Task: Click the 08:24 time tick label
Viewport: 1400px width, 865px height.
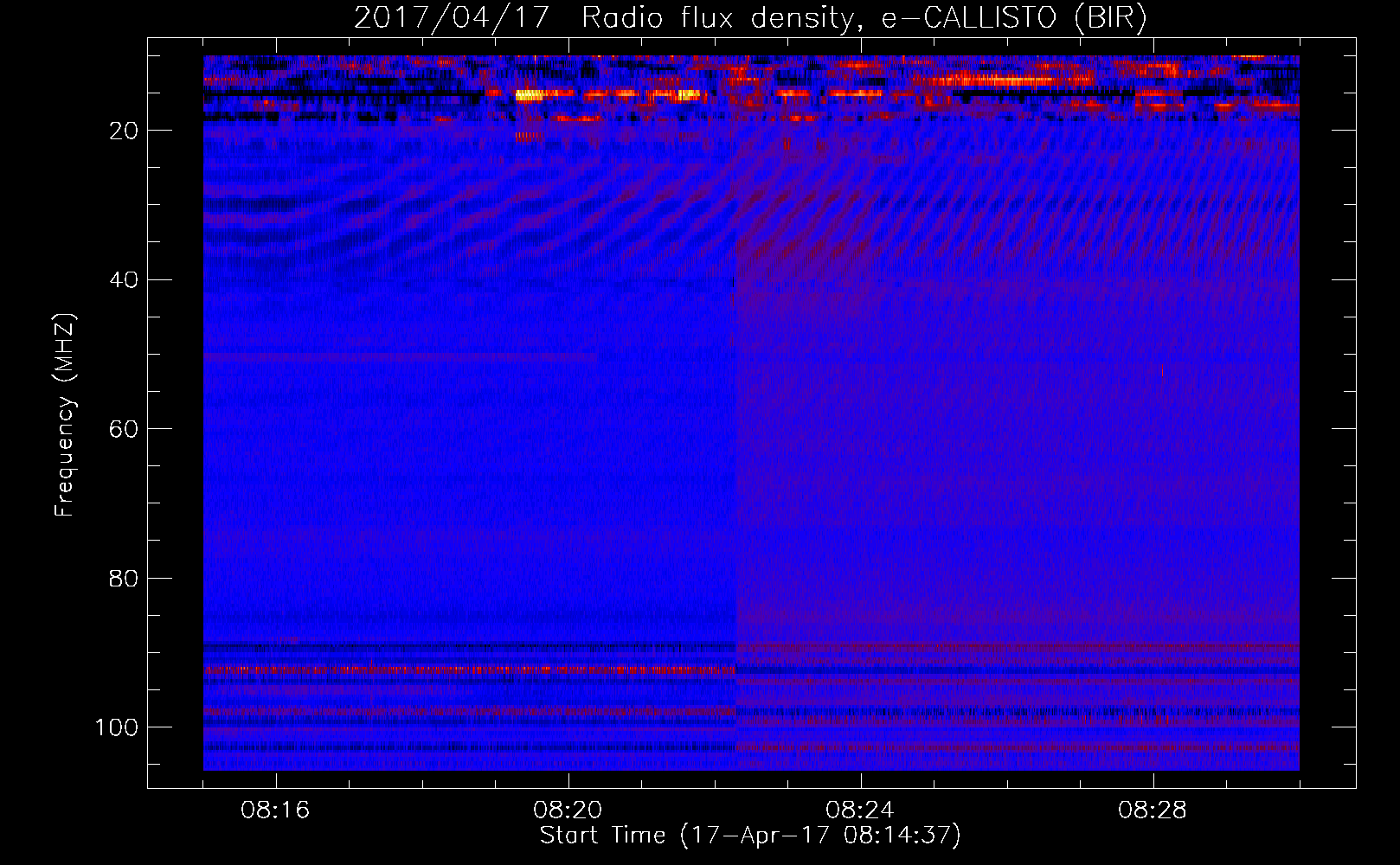Action: [x=860, y=811]
